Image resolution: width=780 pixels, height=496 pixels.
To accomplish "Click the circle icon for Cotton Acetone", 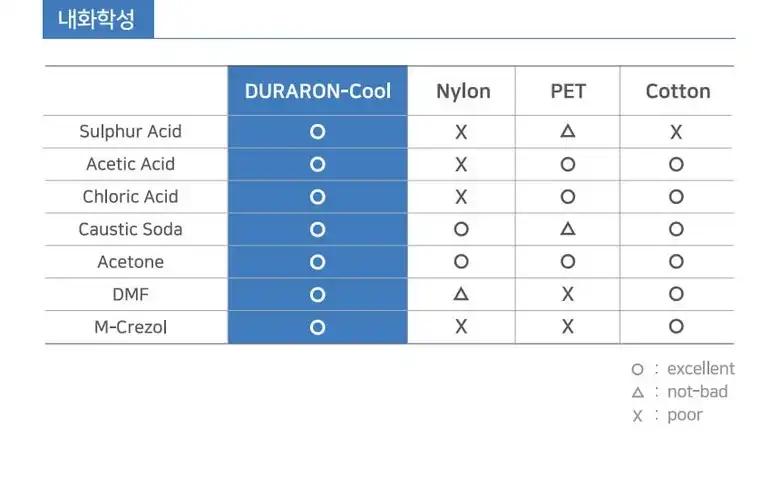I will tap(676, 261).
